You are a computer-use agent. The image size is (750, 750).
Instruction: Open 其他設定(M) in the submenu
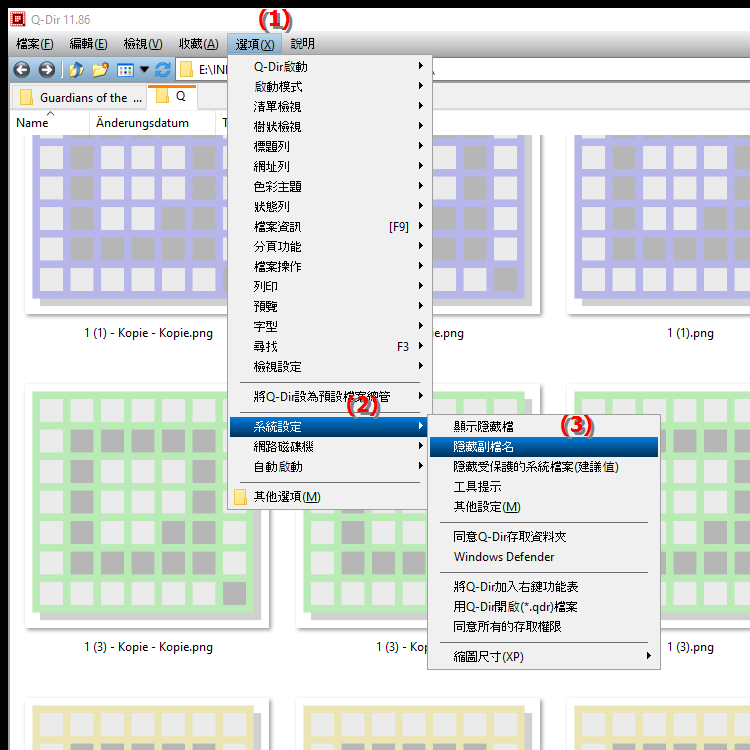544,507
